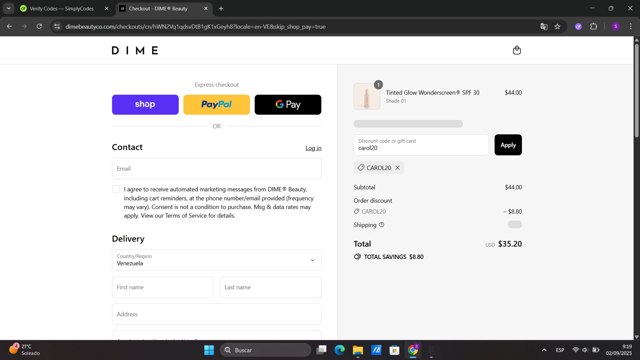This screenshot has height=360, width=640.
Task: Click the TOTAL SAVINGS $8.80 text
Action: tap(393, 257)
